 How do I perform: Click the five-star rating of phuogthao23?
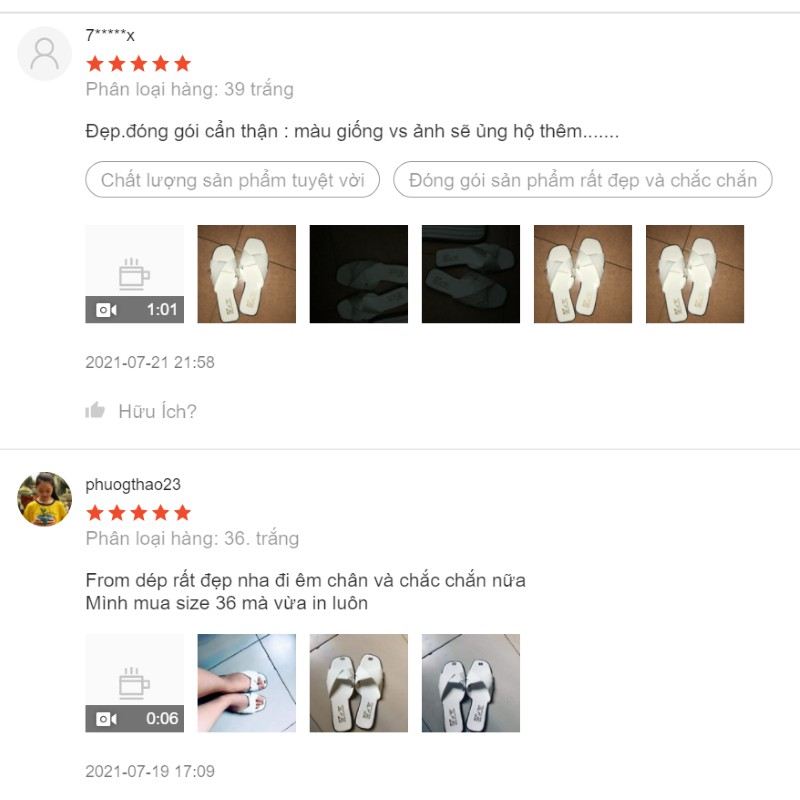(138, 513)
